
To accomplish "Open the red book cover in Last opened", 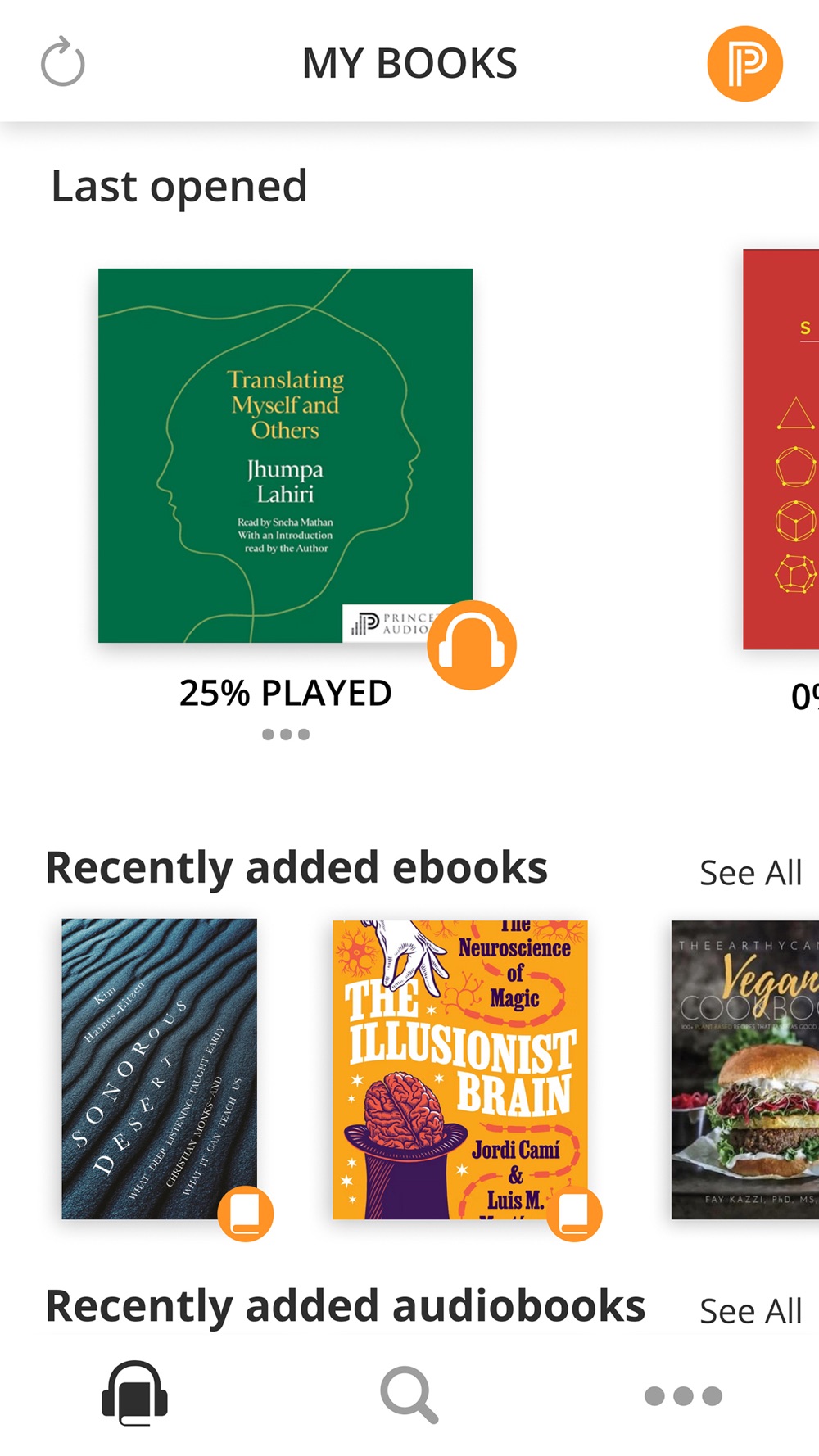I will tap(781, 449).
